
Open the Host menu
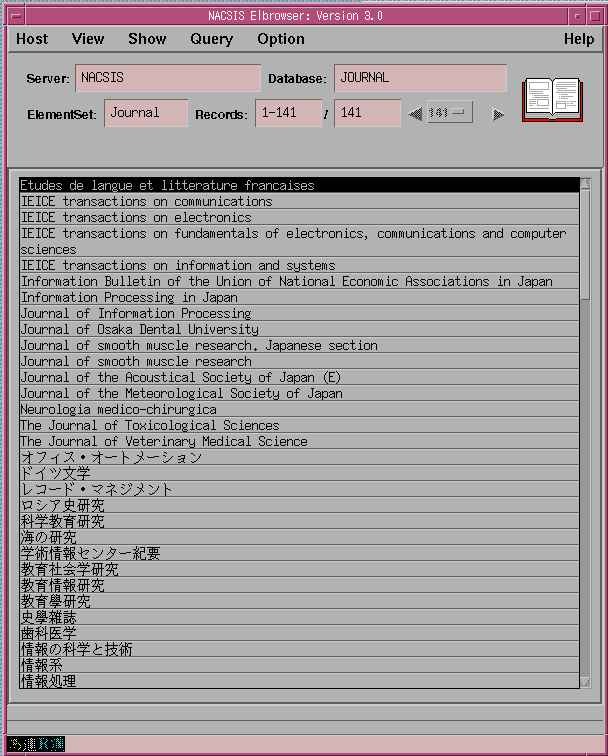point(32,39)
